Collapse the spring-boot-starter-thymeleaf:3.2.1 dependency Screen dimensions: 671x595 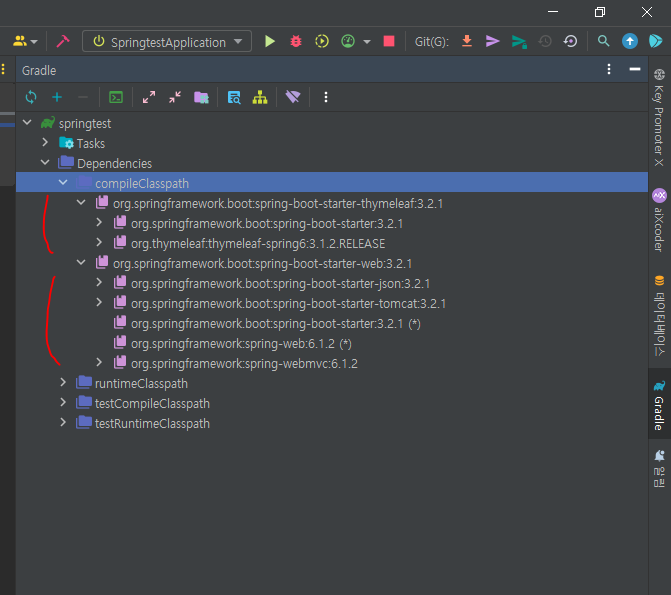coord(81,202)
